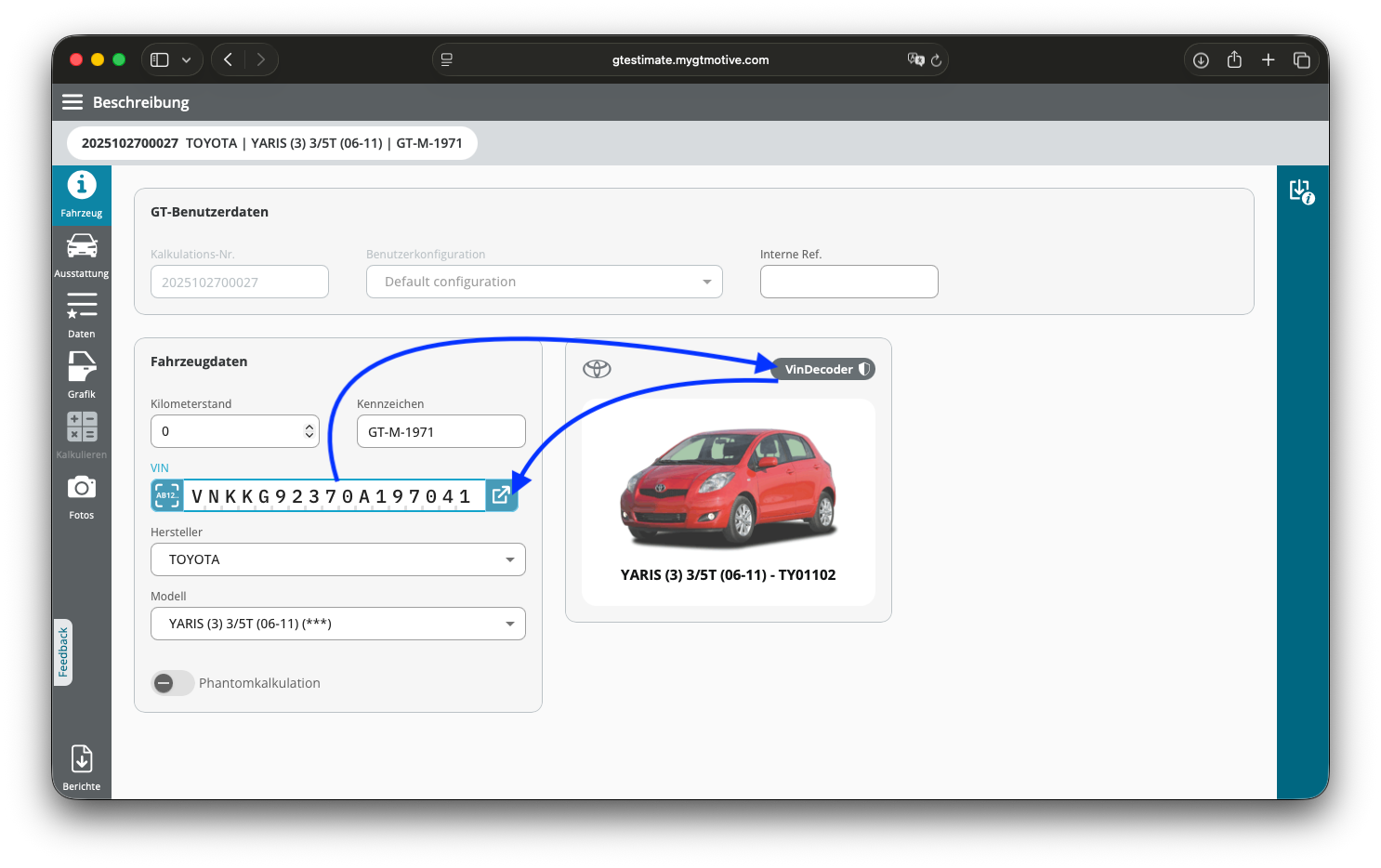
Task: Open the Modell dropdown showing YARIS
Action: [x=338, y=624]
